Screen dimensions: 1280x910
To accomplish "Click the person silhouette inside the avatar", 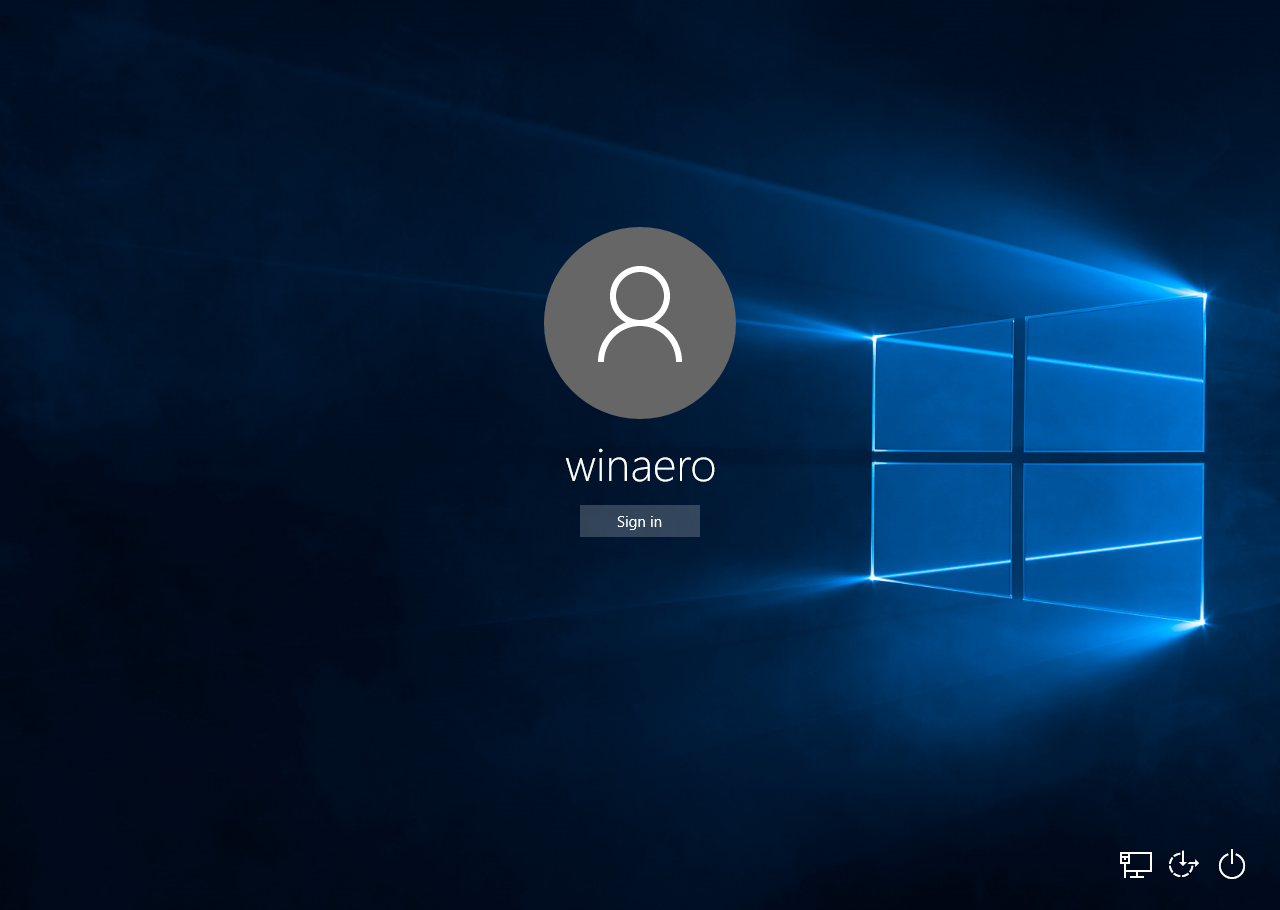I will pos(640,322).
